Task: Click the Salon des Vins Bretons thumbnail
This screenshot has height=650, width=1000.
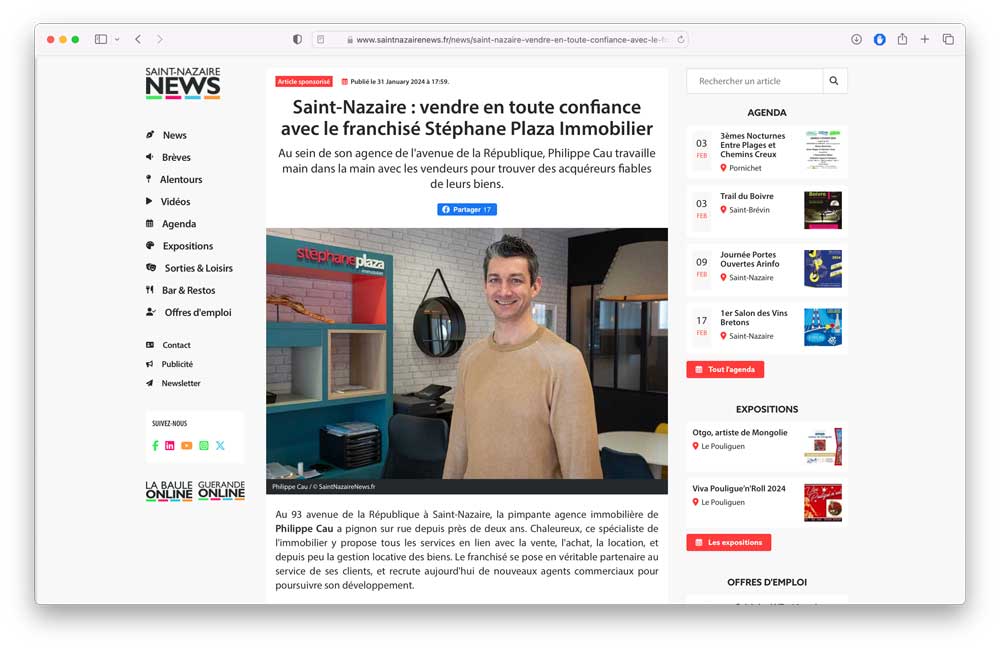Action: [823, 327]
